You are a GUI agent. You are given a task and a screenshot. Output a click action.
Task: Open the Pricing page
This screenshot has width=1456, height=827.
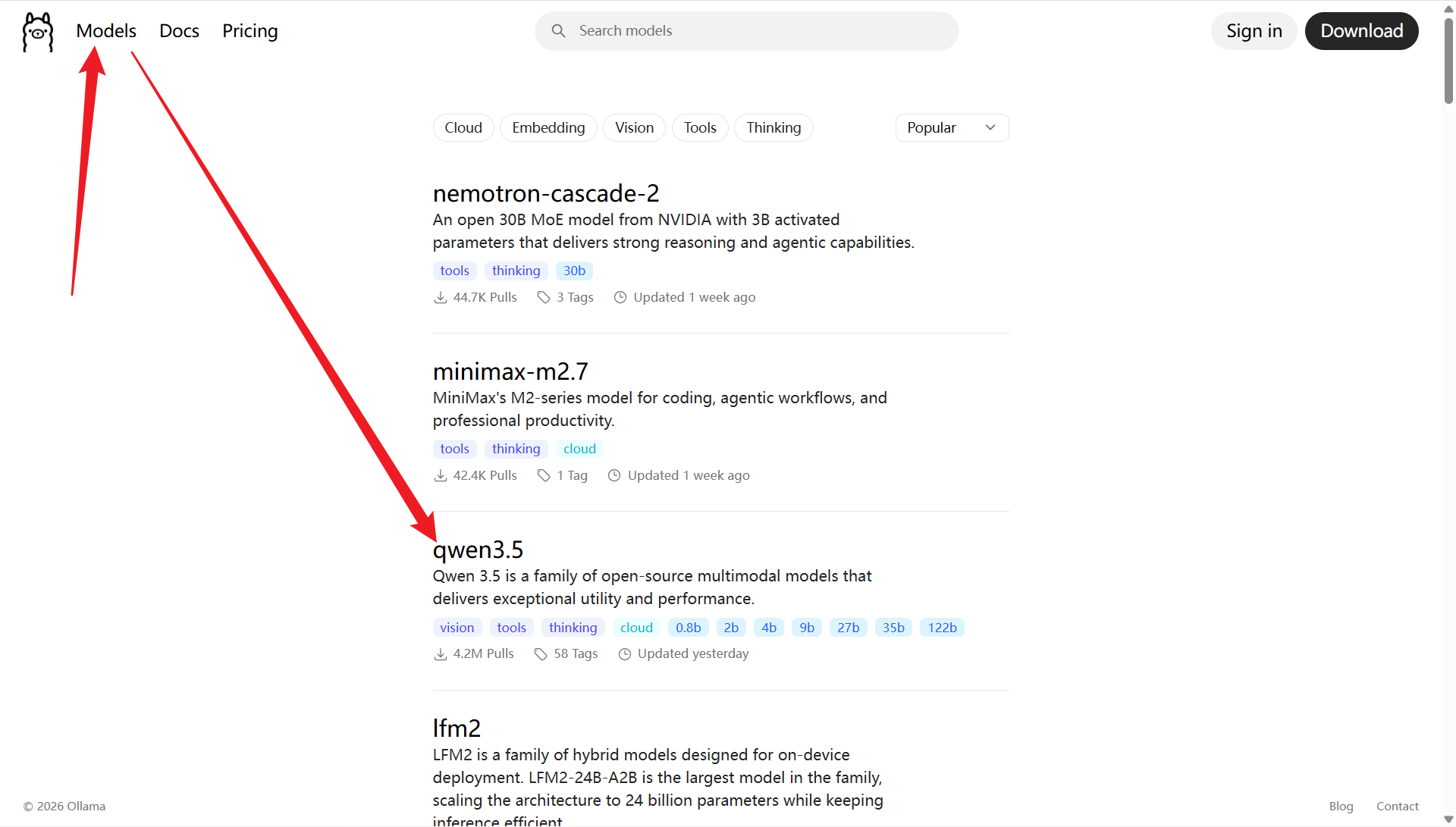(250, 31)
